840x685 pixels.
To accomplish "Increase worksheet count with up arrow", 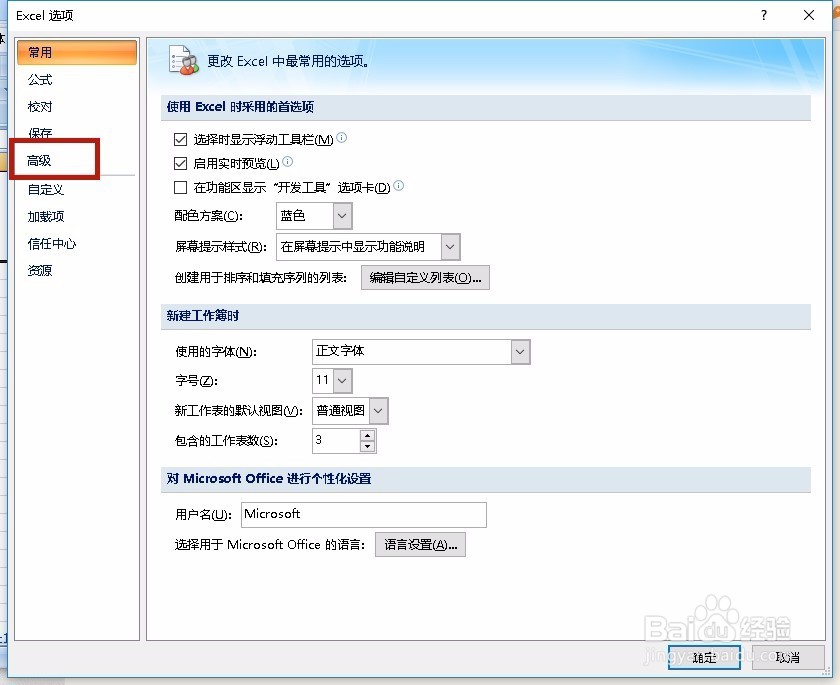I will point(368,435).
